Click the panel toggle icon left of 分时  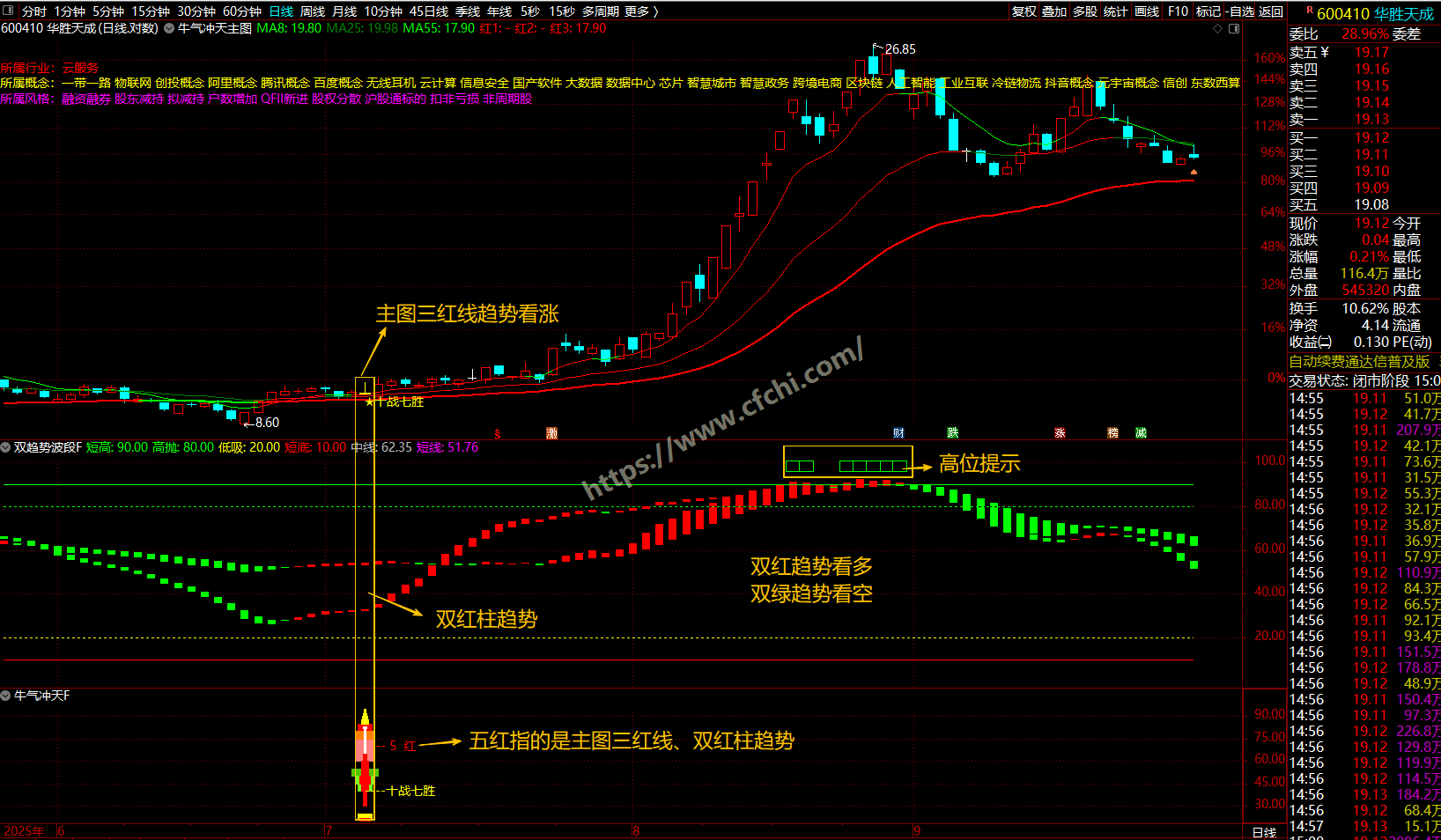[10, 11]
